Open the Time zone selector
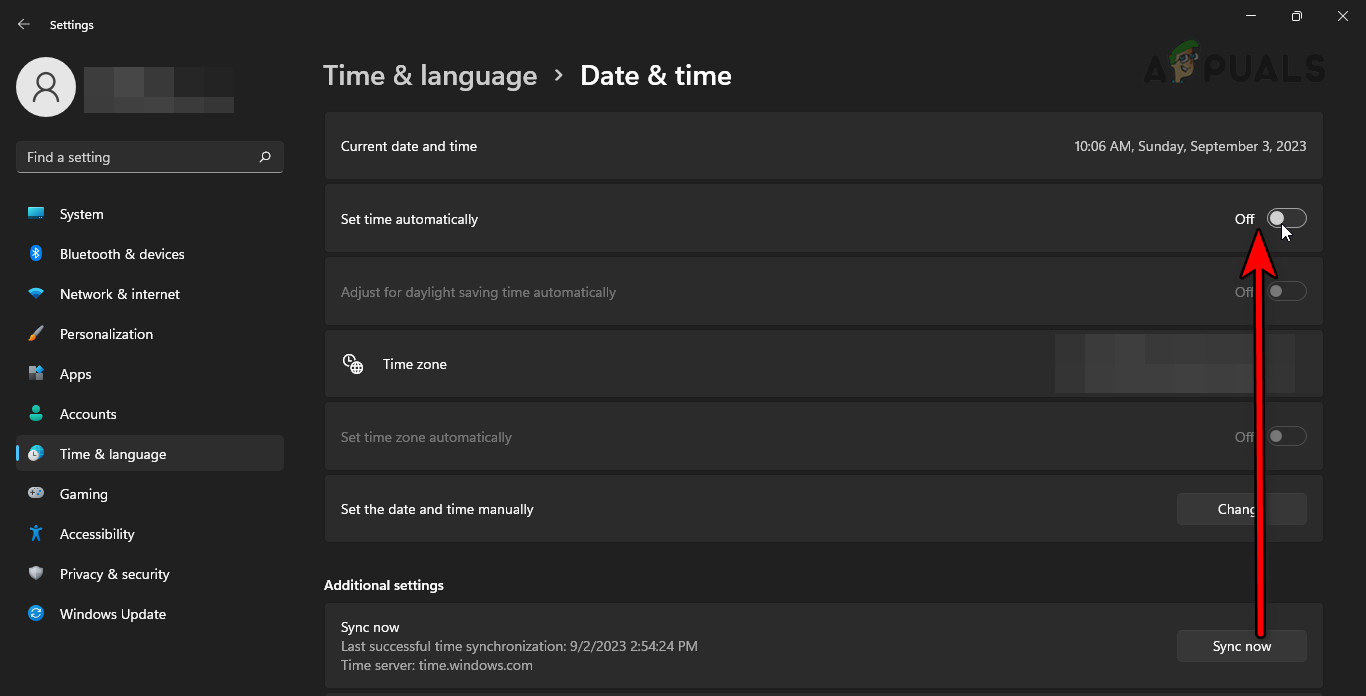Image resolution: width=1366 pixels, height=696 pixels. coord(1185,363)
